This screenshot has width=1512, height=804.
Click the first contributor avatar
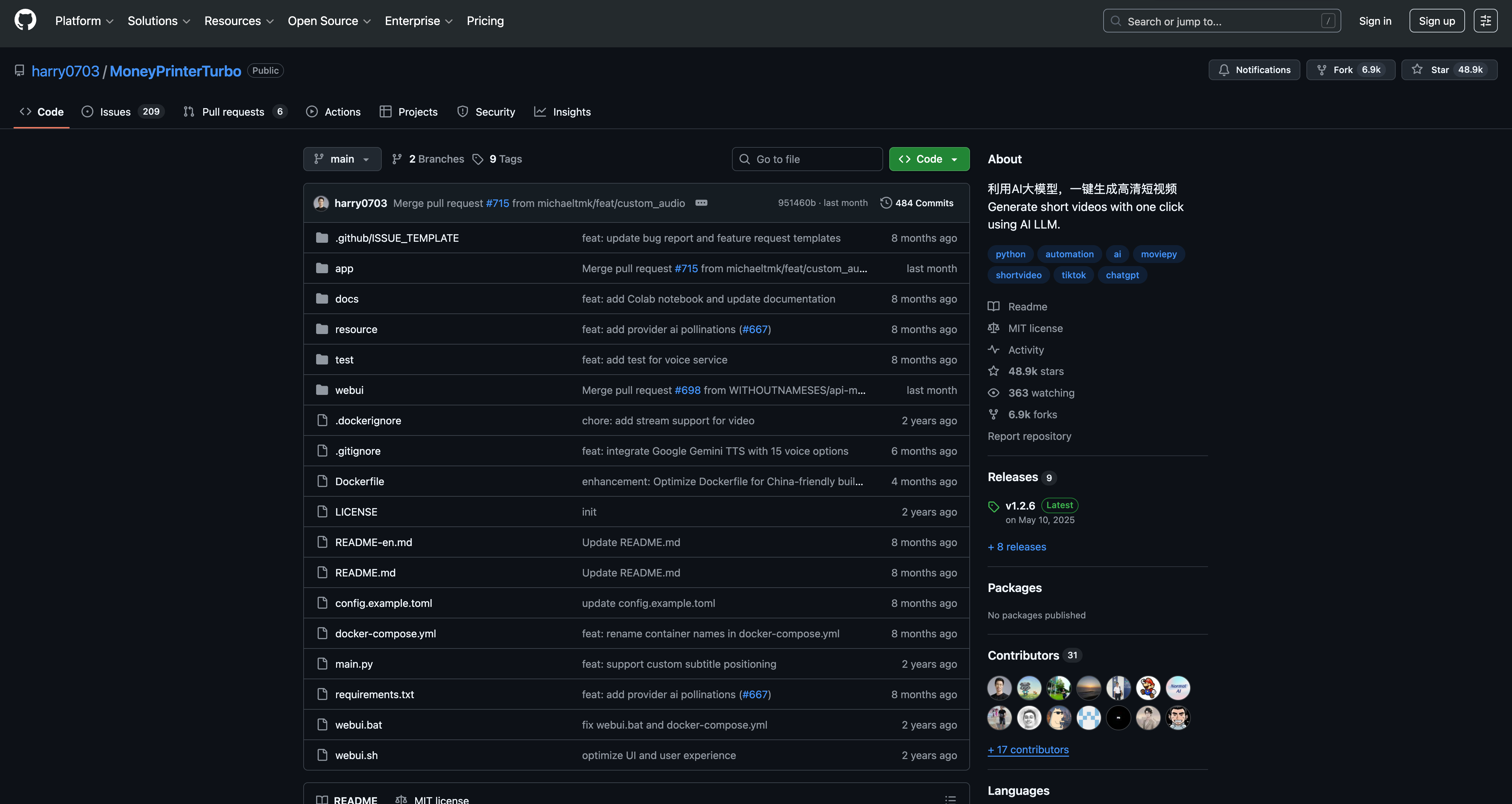coord(999,687)
